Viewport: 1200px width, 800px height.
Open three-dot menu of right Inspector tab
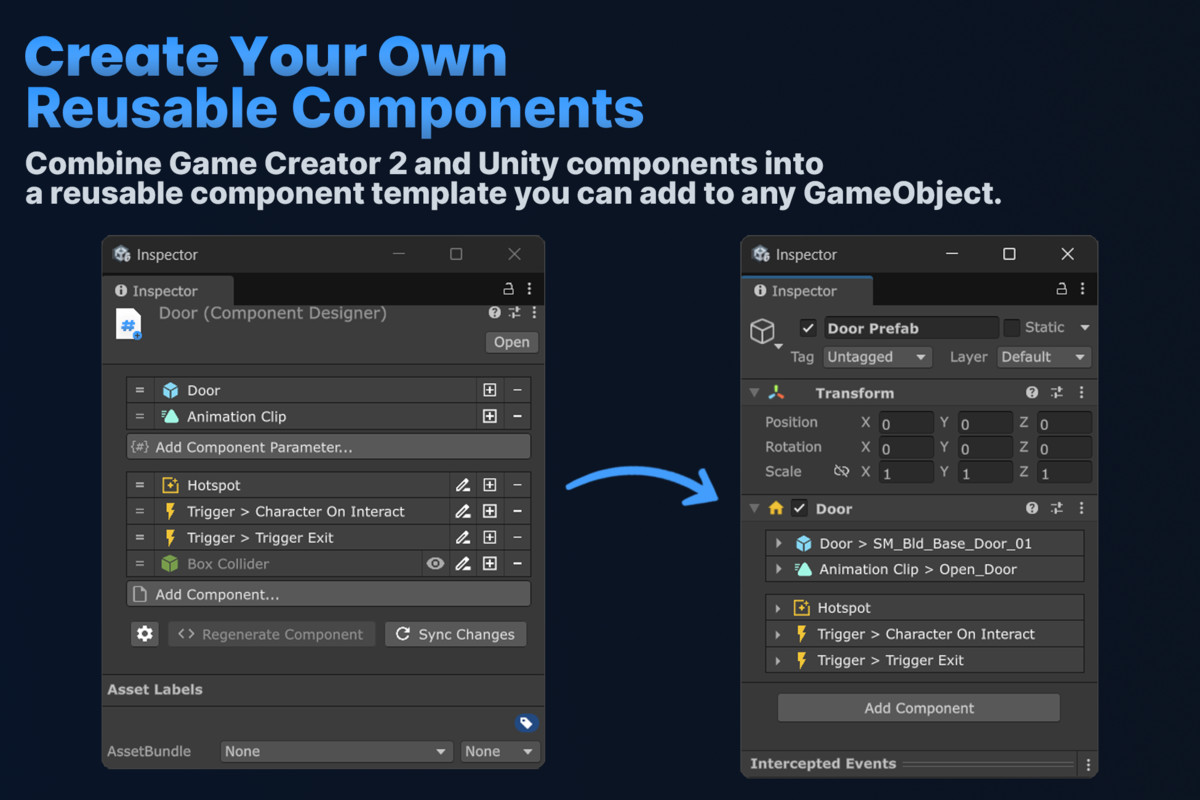click(x=1083, y=289)
